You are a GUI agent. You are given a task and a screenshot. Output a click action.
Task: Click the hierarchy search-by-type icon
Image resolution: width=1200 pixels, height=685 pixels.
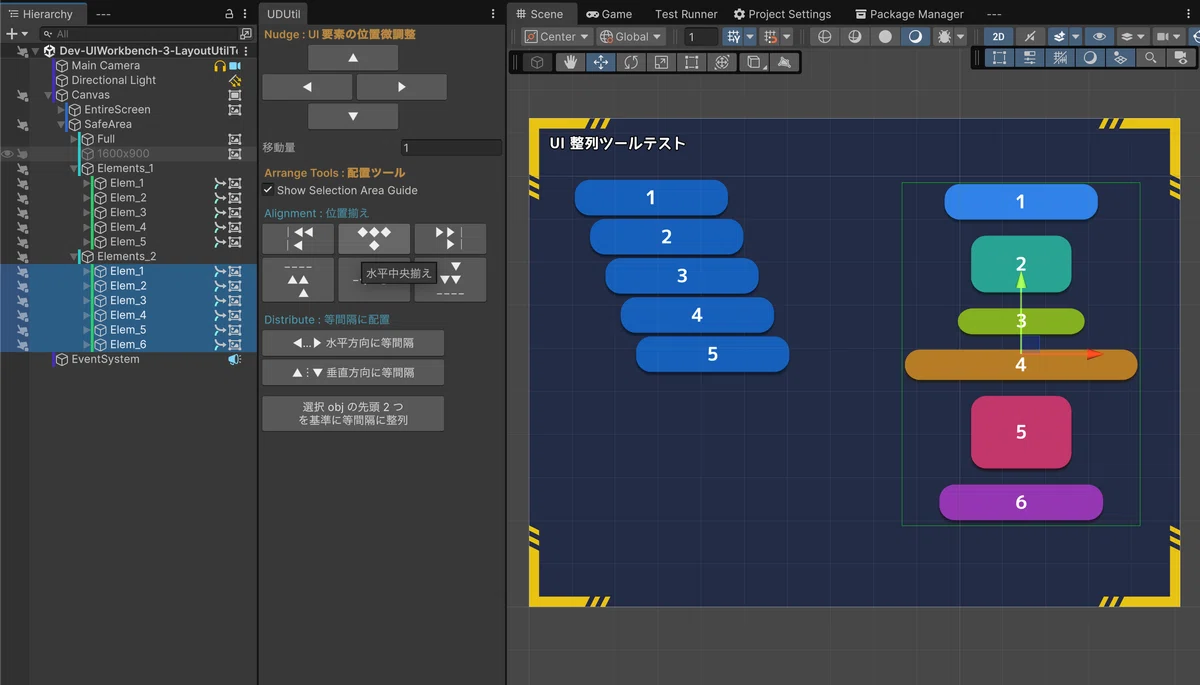(245, 34)
